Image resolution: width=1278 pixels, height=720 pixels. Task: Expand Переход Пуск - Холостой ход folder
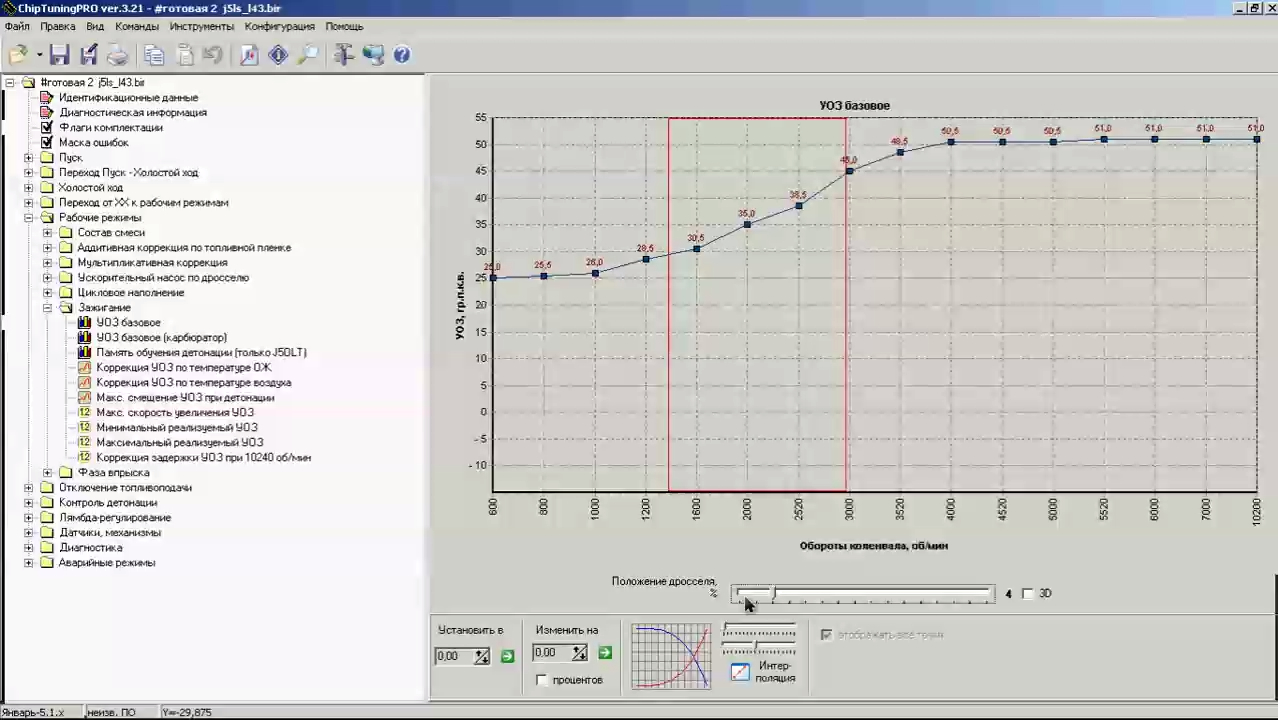[x=28, y=172]
